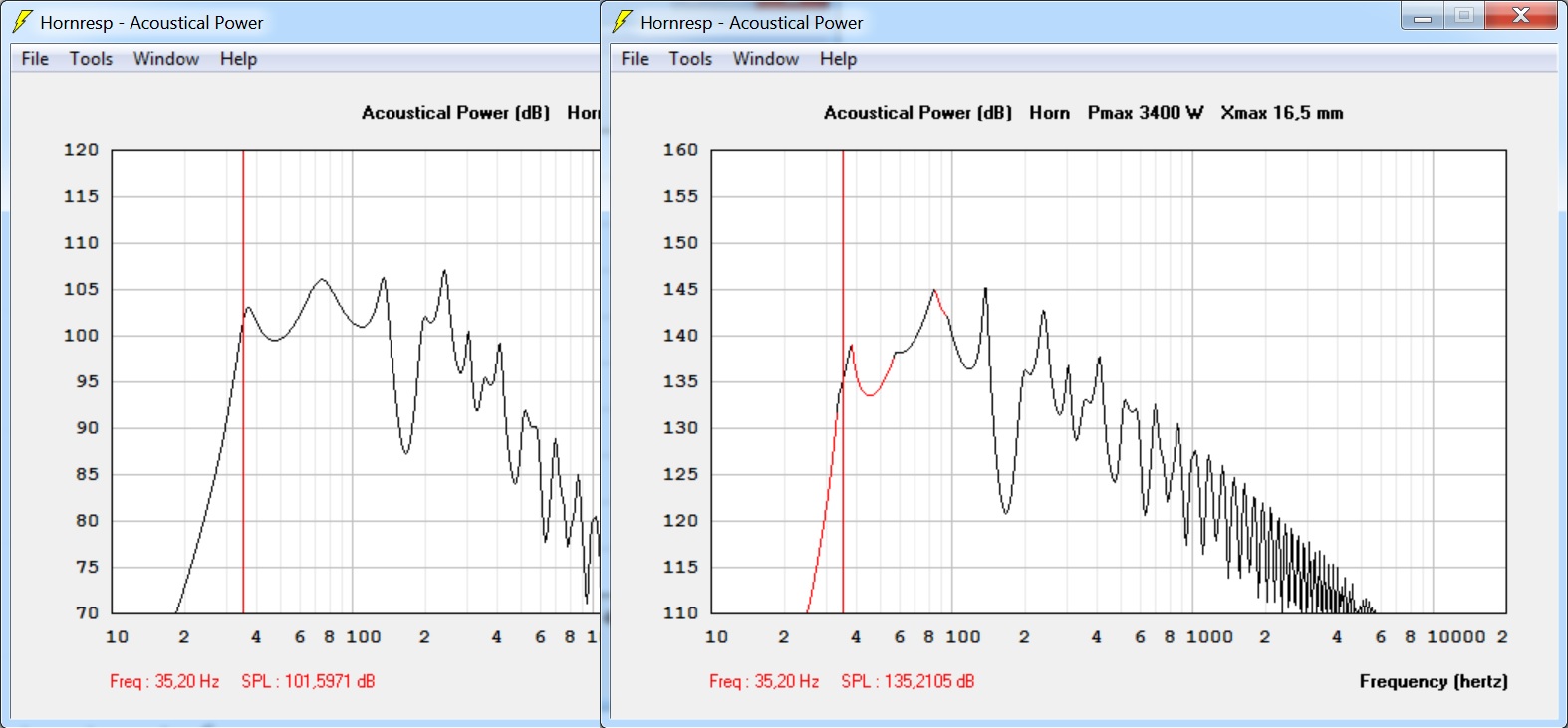The image size is (1568, 728).
Task: Click 'Frequency (hertz)' axis label
Action: pyautogui.click(x=1434, y=681)
